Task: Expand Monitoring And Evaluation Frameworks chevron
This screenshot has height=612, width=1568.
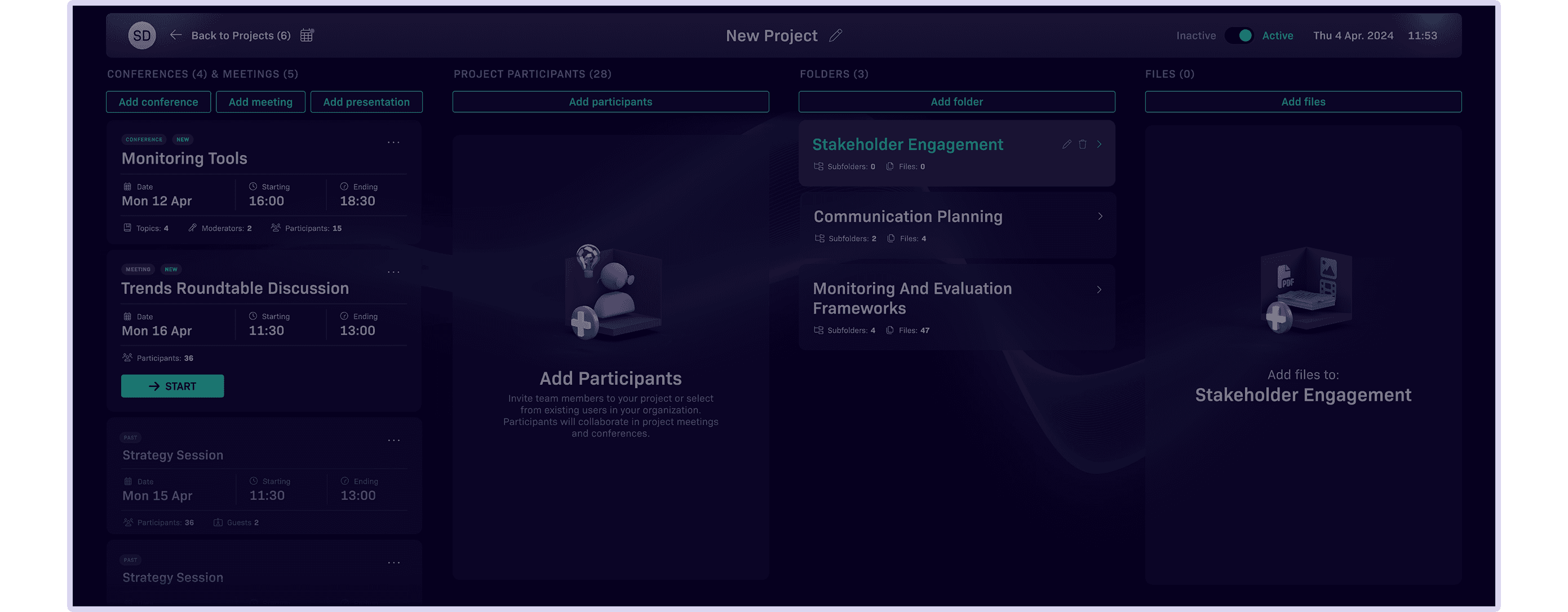Action: point(1099,289)
